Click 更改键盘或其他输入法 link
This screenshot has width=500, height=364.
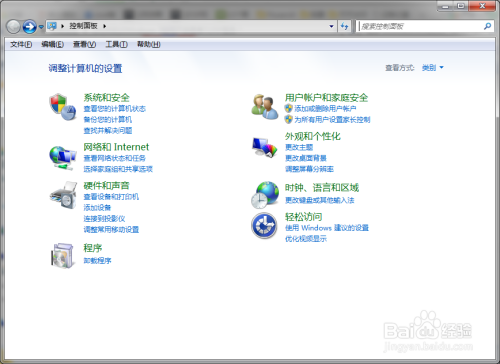tap(320, 200)
